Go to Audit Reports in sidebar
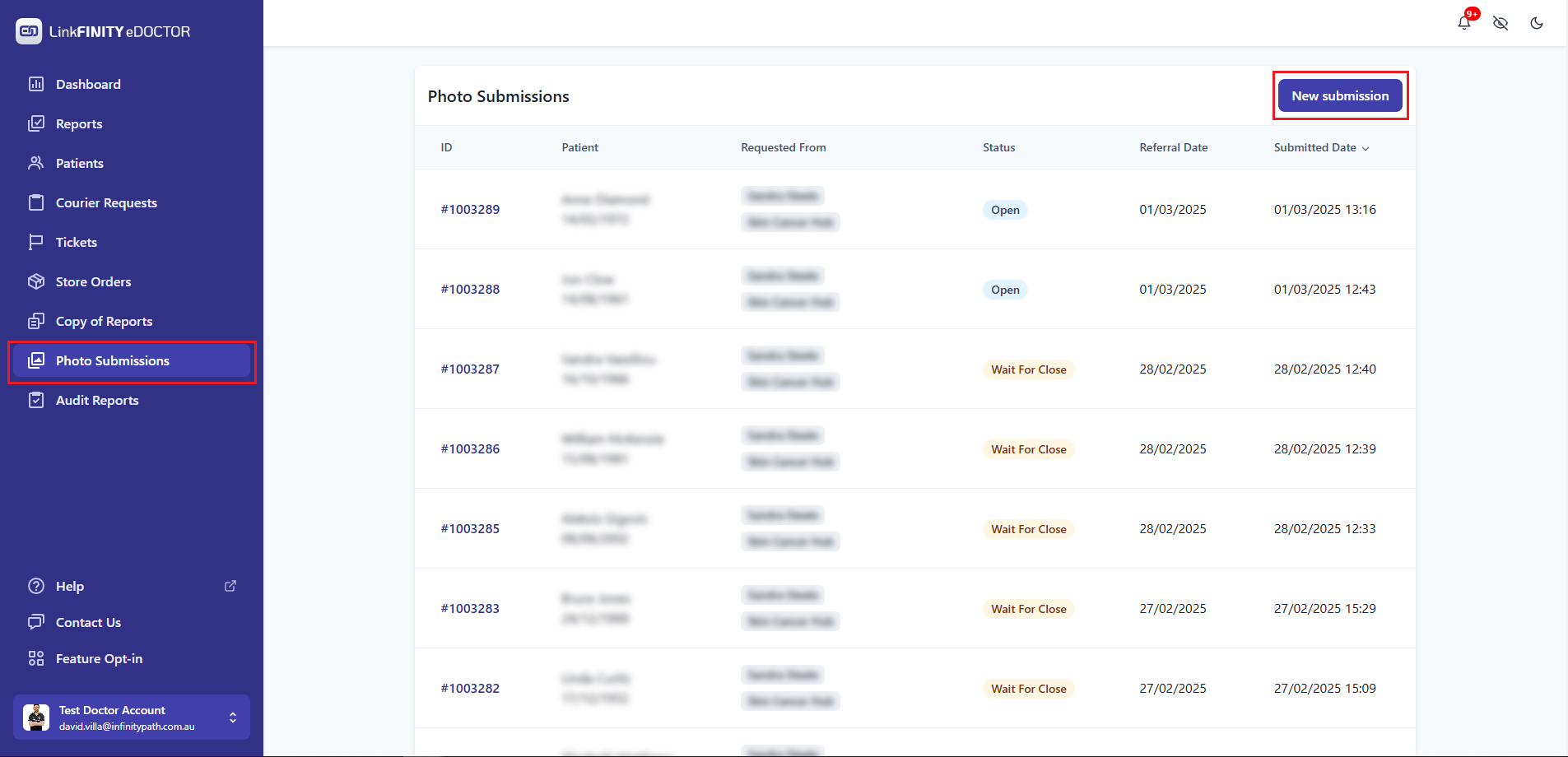This screenshot has height=757, width=1568. click(x=97, y=400)
